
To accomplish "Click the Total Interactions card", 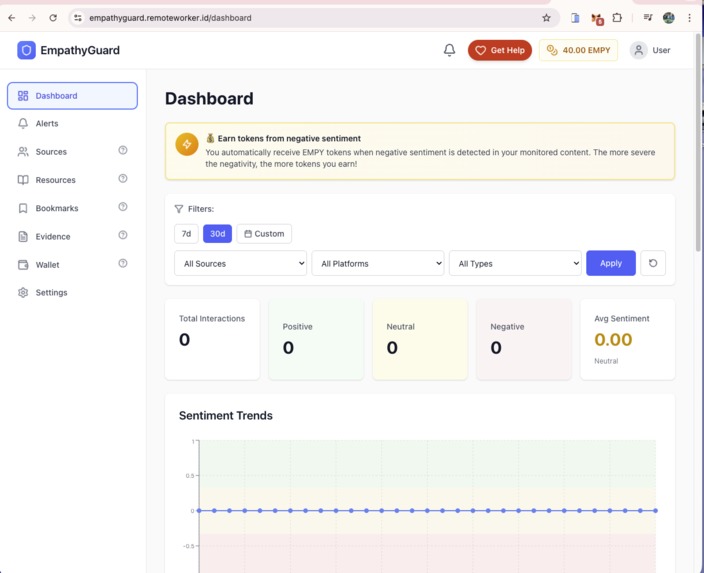I will 212,339.
